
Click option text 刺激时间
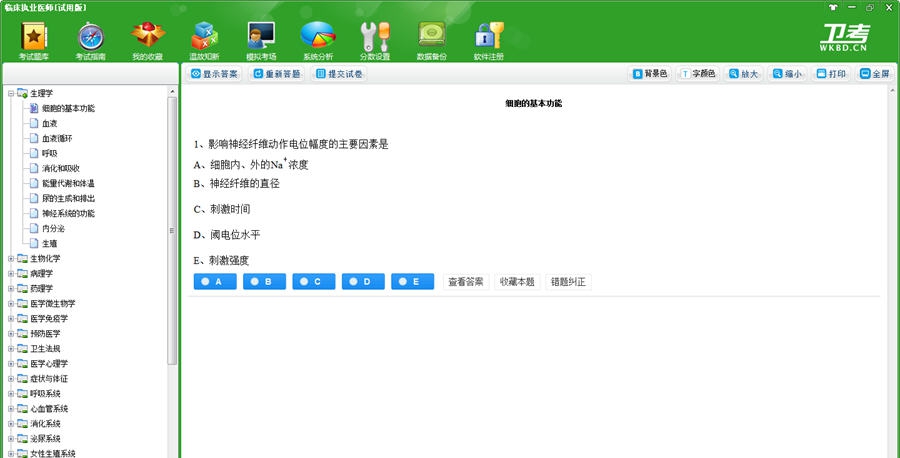click(x=230, y=209)
